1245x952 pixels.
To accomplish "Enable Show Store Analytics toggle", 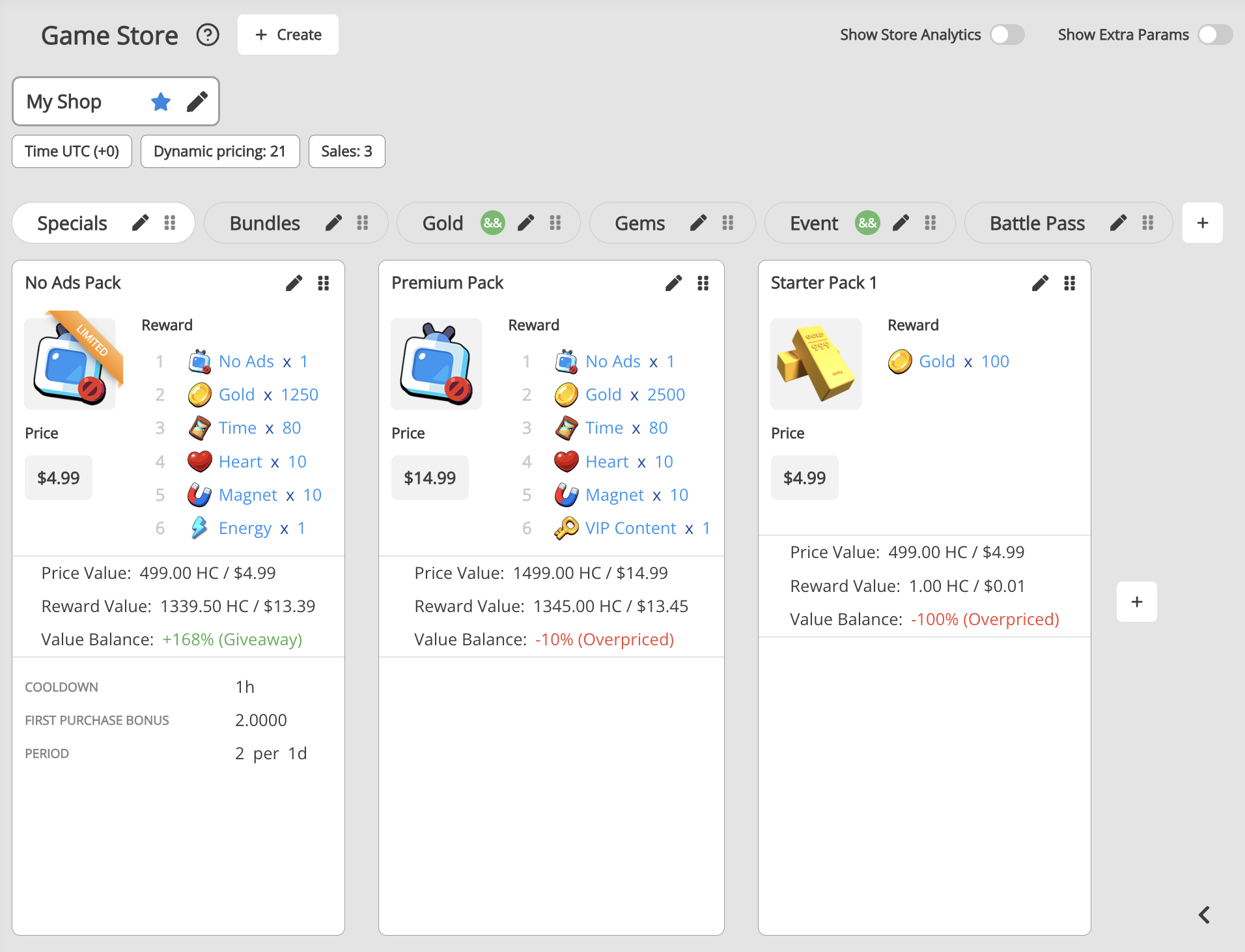I will (1007, 35).
